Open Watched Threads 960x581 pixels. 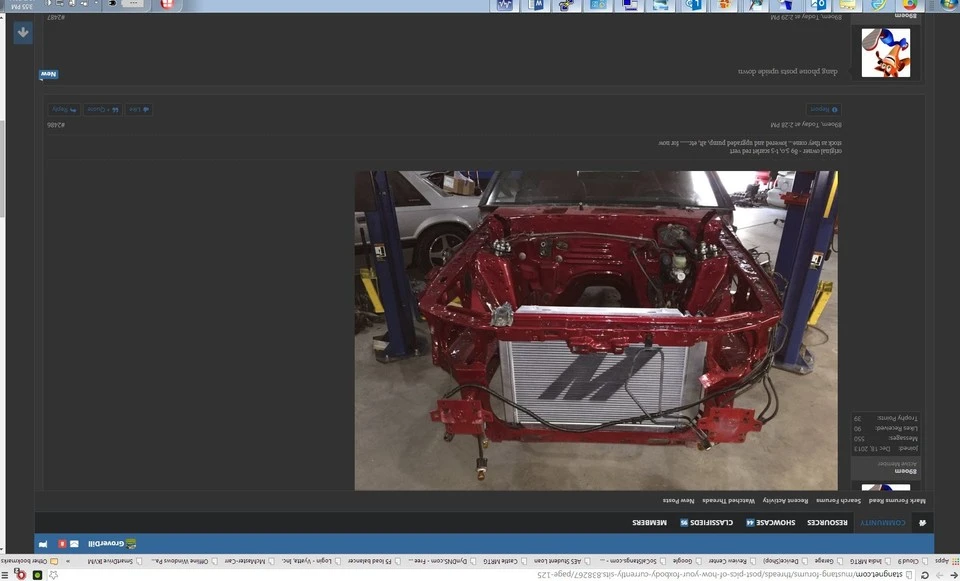729,501
